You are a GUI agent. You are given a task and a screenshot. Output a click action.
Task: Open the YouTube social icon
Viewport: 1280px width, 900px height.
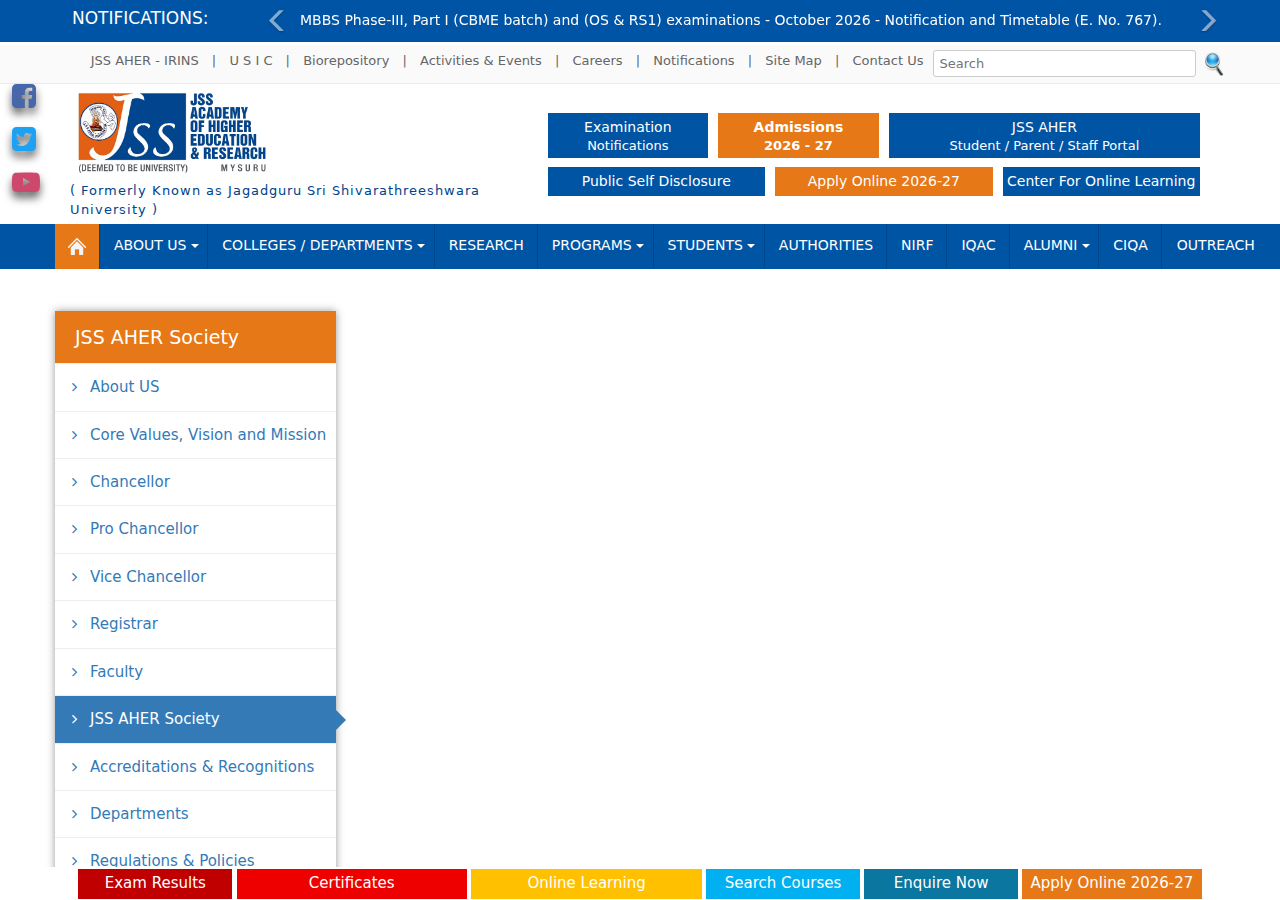26,182
